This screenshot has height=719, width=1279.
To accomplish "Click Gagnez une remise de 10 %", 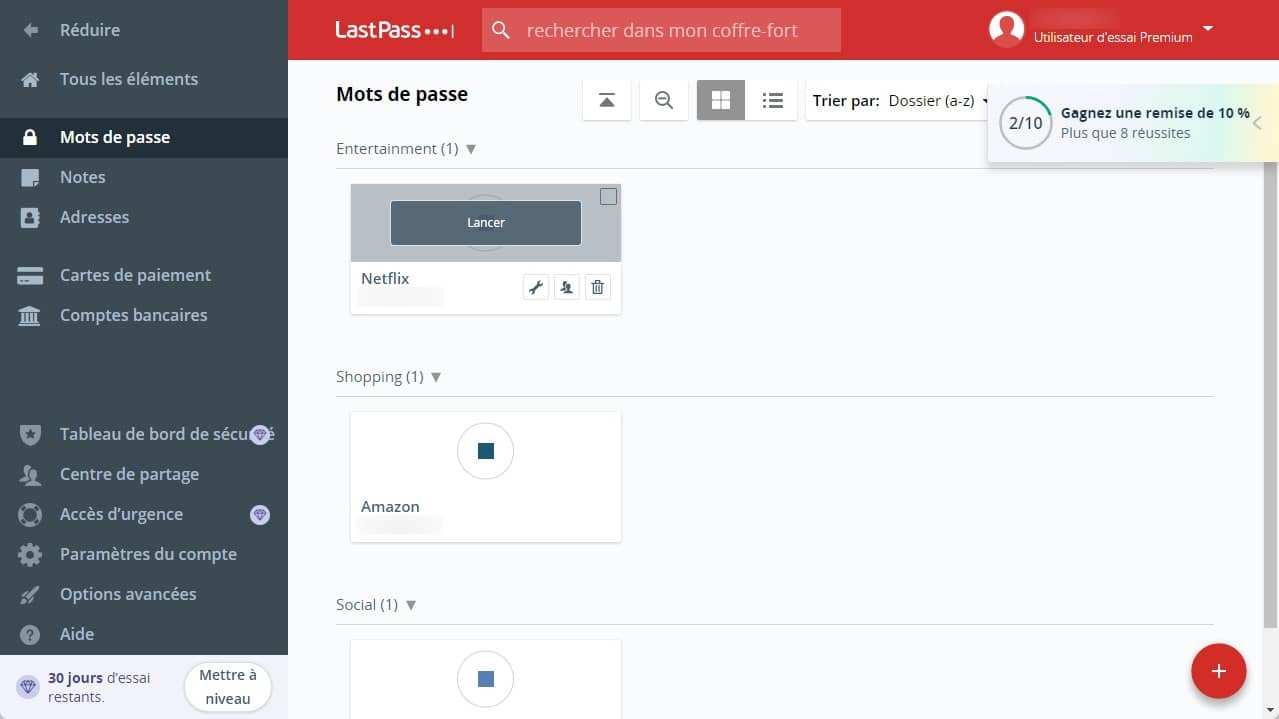I will pos(1155,113).
